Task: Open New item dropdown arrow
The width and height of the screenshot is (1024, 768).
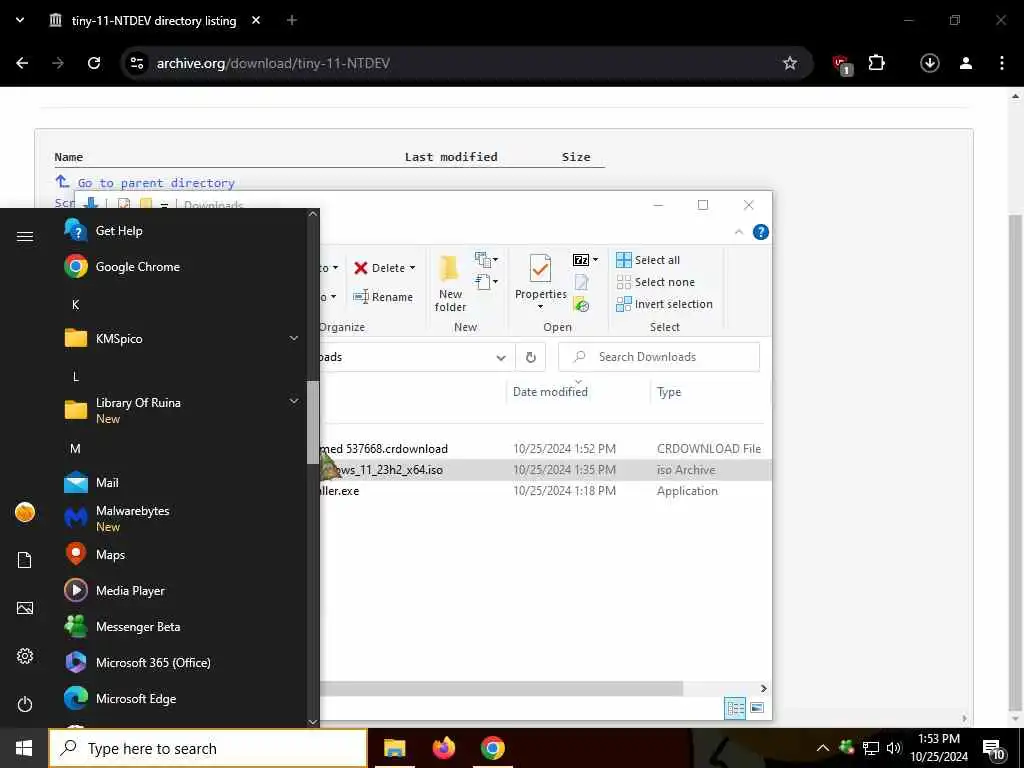Action: pos(495,259)
